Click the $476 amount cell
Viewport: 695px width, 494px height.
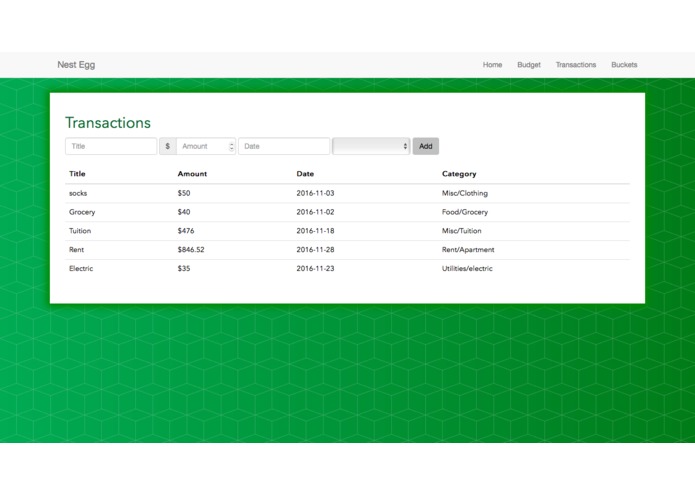coord(186,231)
